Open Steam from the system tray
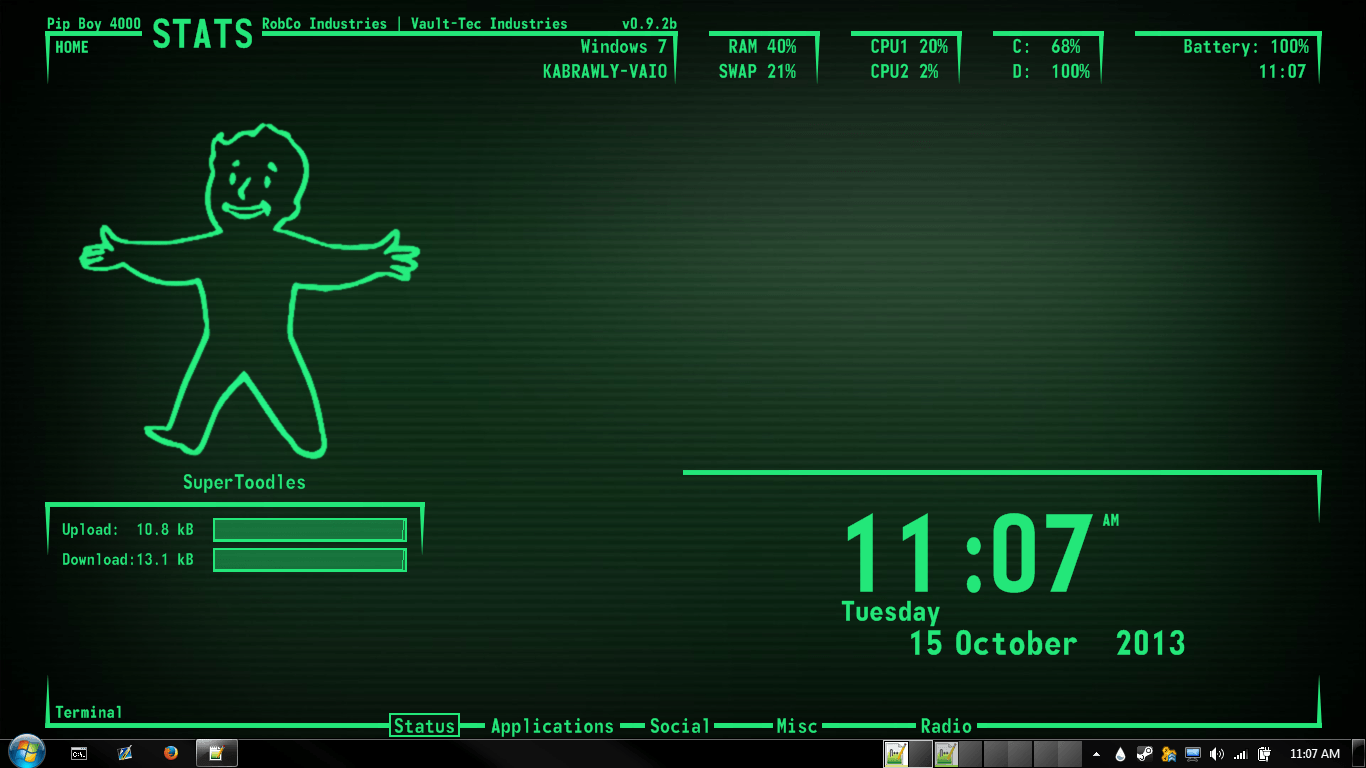Screen dimensions: 1366x768 pos(1144,753)
